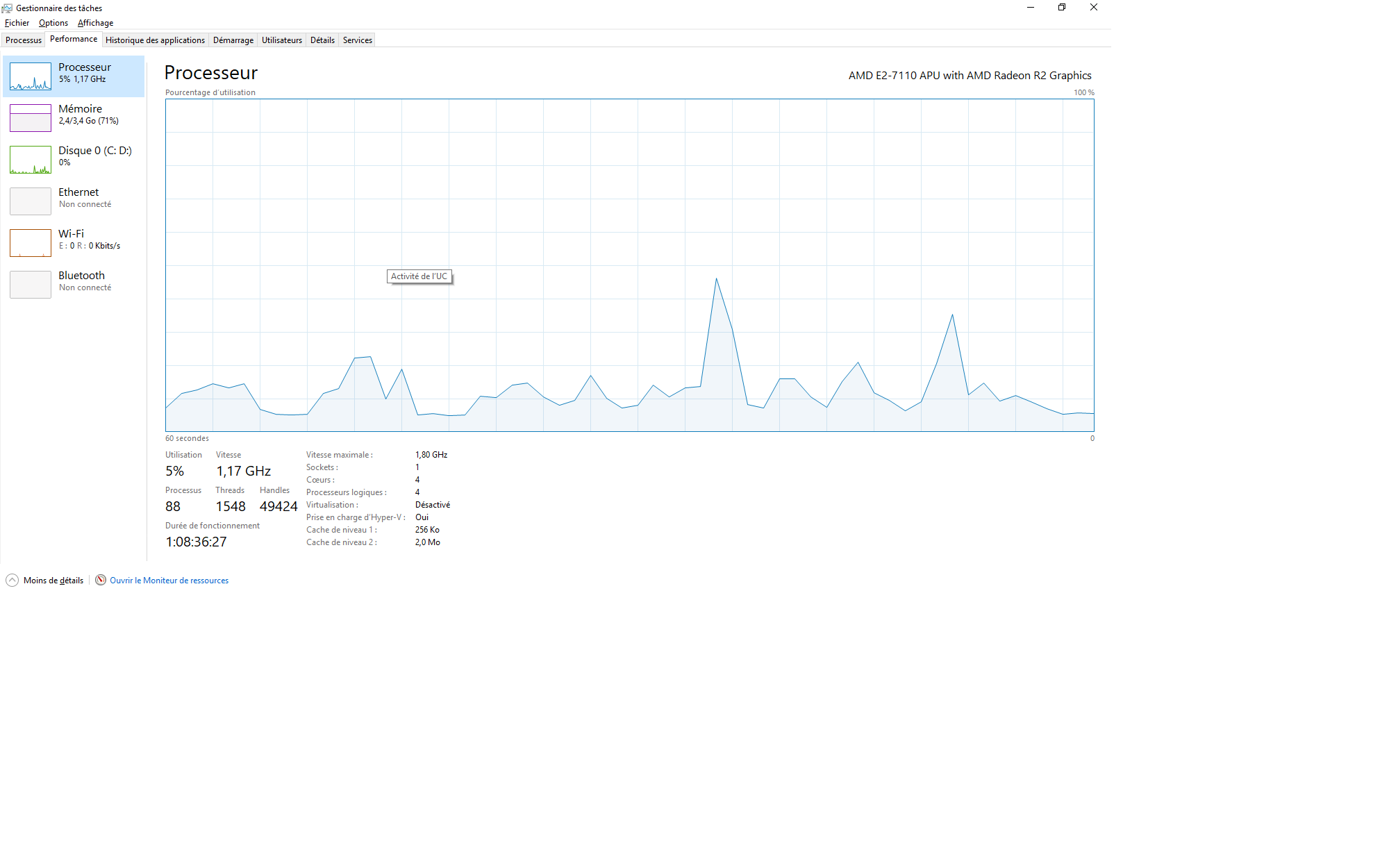Click the Bluetooth empty graph icon

coord(31,285)
